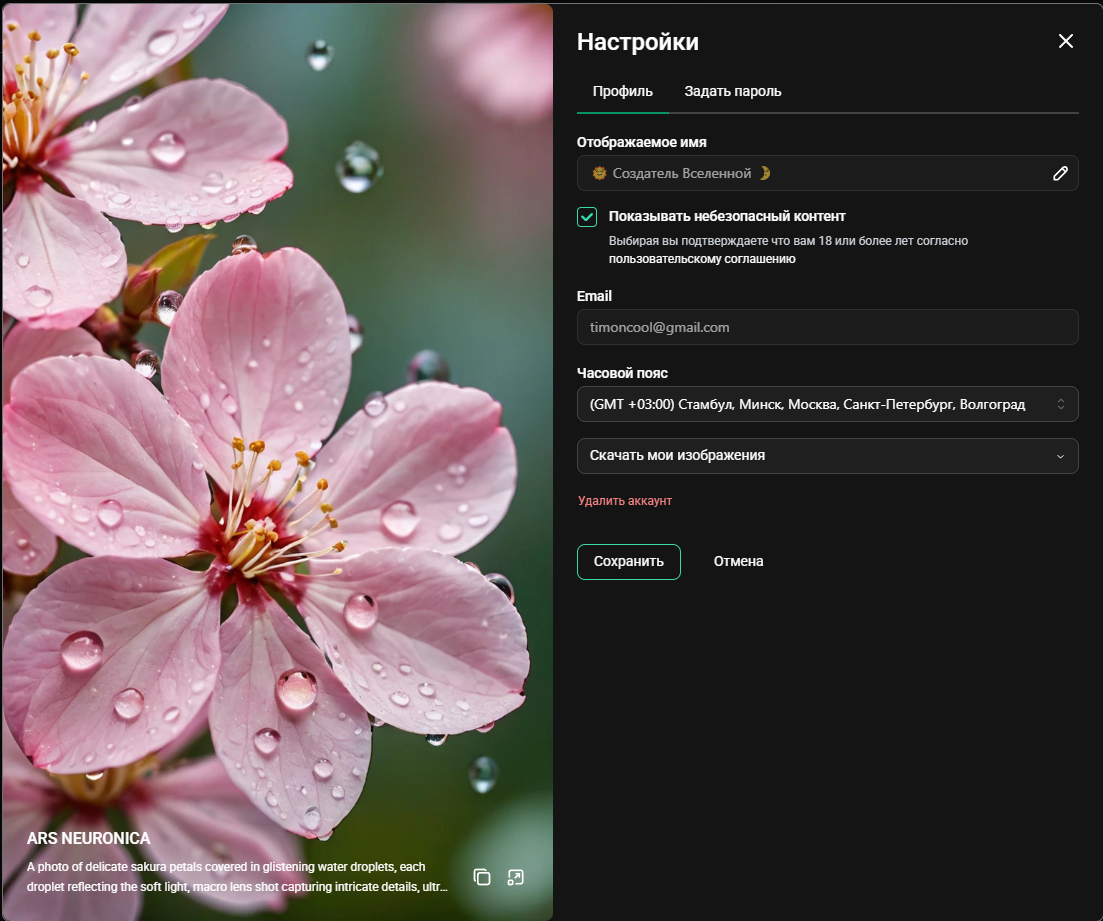The image size is (1103, 921).
Task: Click the 18+ user agreement notice text
Action: pyautogui.click(x=788, y=250)
